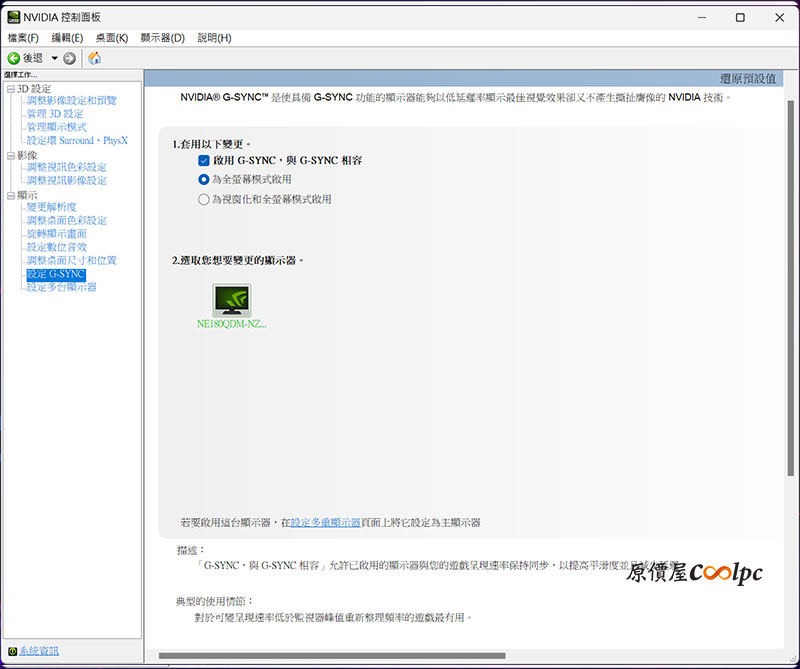The image size is (800, 669).
Task: Select 設定 G-SYNC in the tree
Action: click(x=56, y=274)
